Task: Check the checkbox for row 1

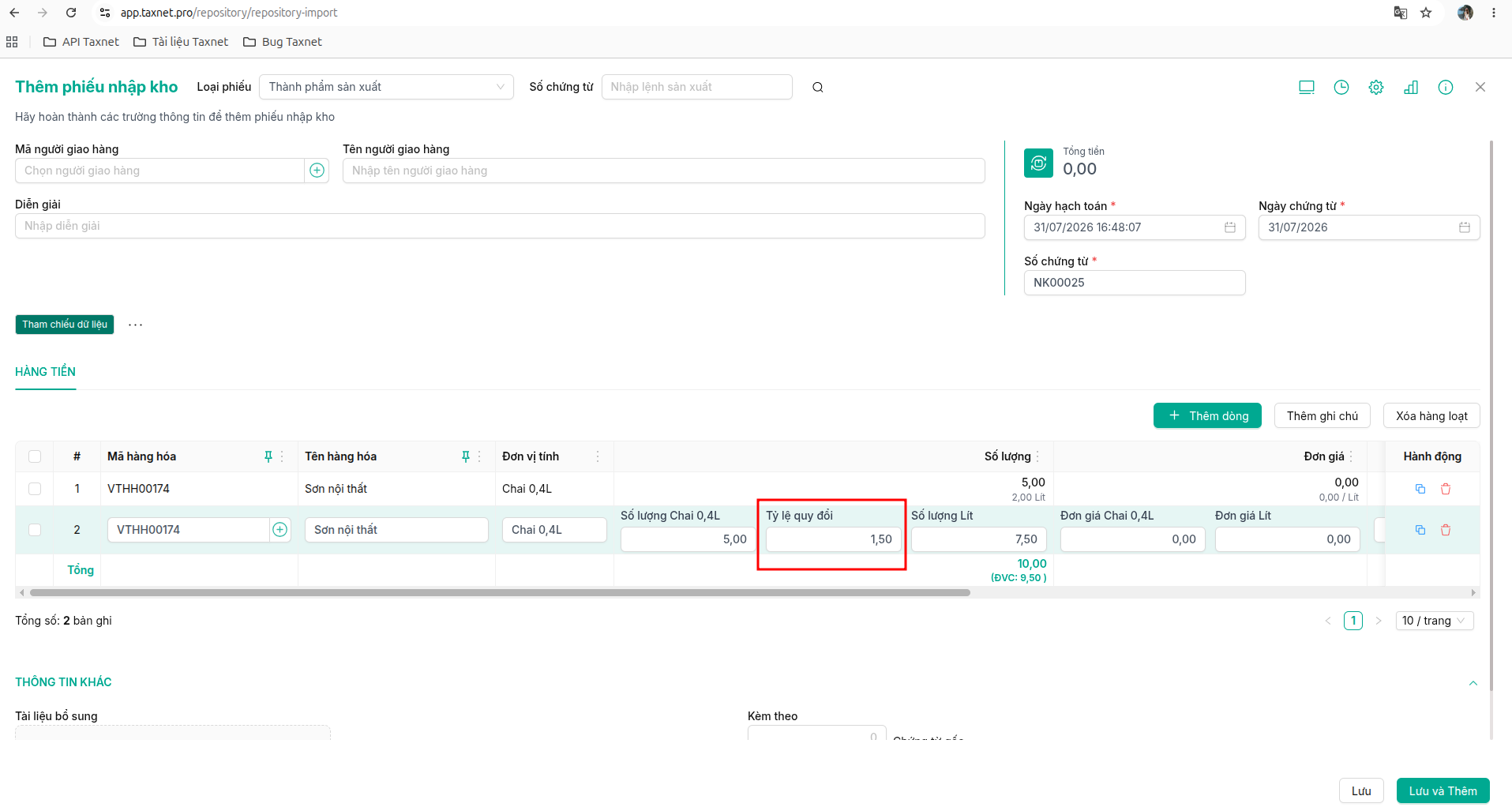Action: pyautogui.click(x=35, y=489)
